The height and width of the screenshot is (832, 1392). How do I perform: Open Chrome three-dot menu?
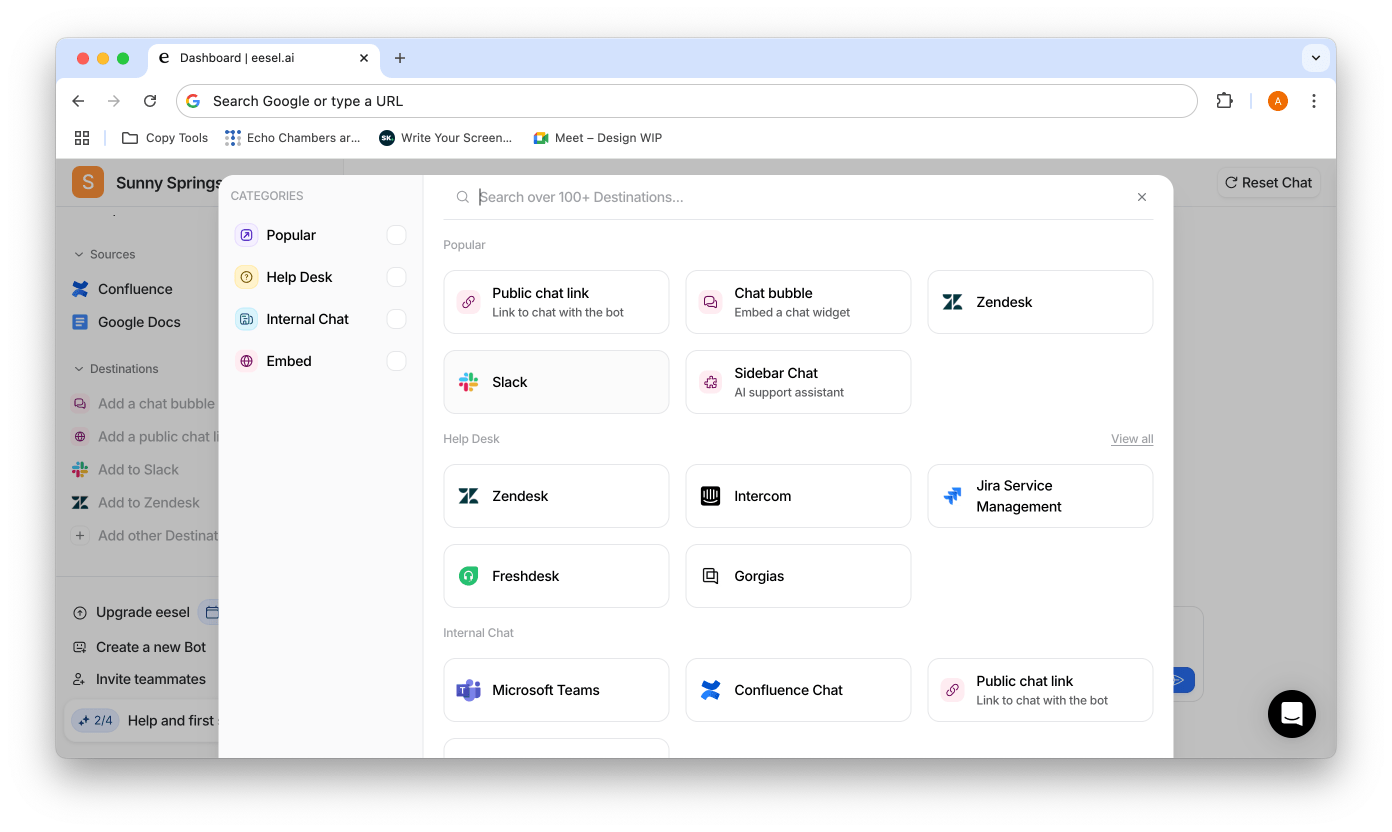coord(1314,101)
